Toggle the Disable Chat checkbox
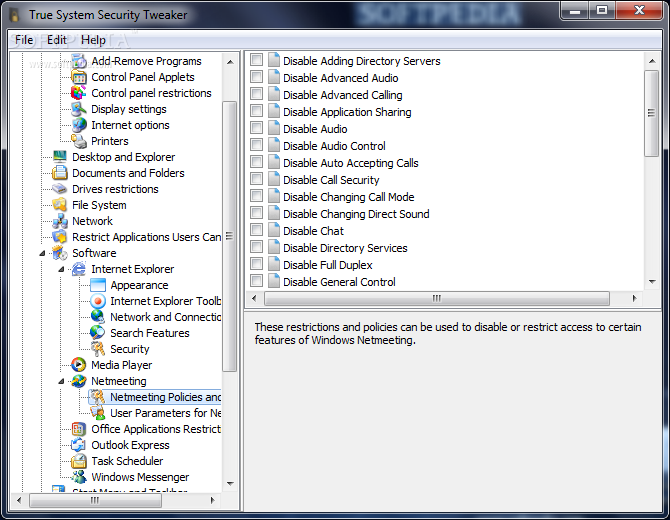The image size is (670, 520). coord(256,229)
